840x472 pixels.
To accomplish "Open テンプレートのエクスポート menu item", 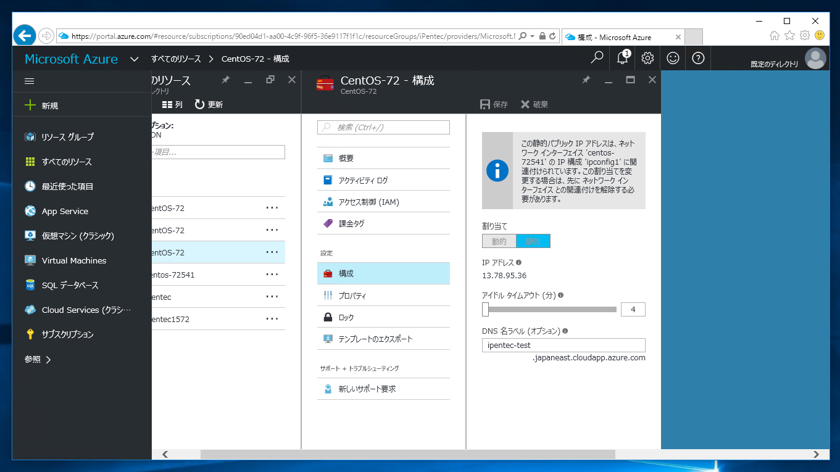I will coord(384,339).
